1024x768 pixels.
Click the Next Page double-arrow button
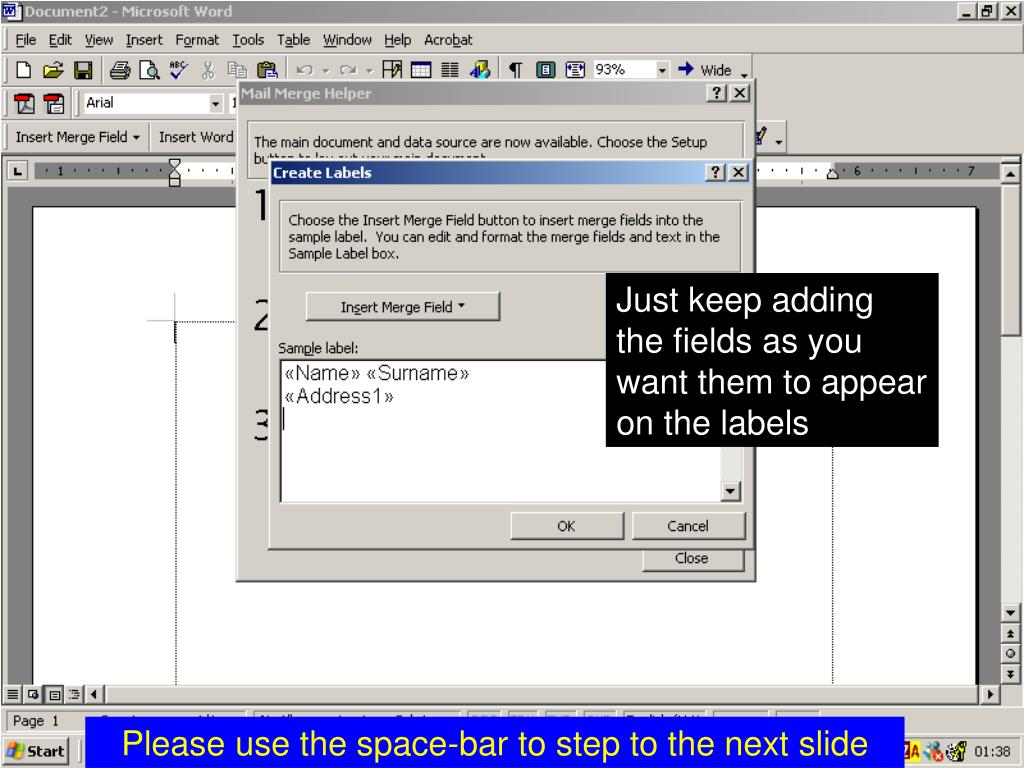[x=1010, y=675]
